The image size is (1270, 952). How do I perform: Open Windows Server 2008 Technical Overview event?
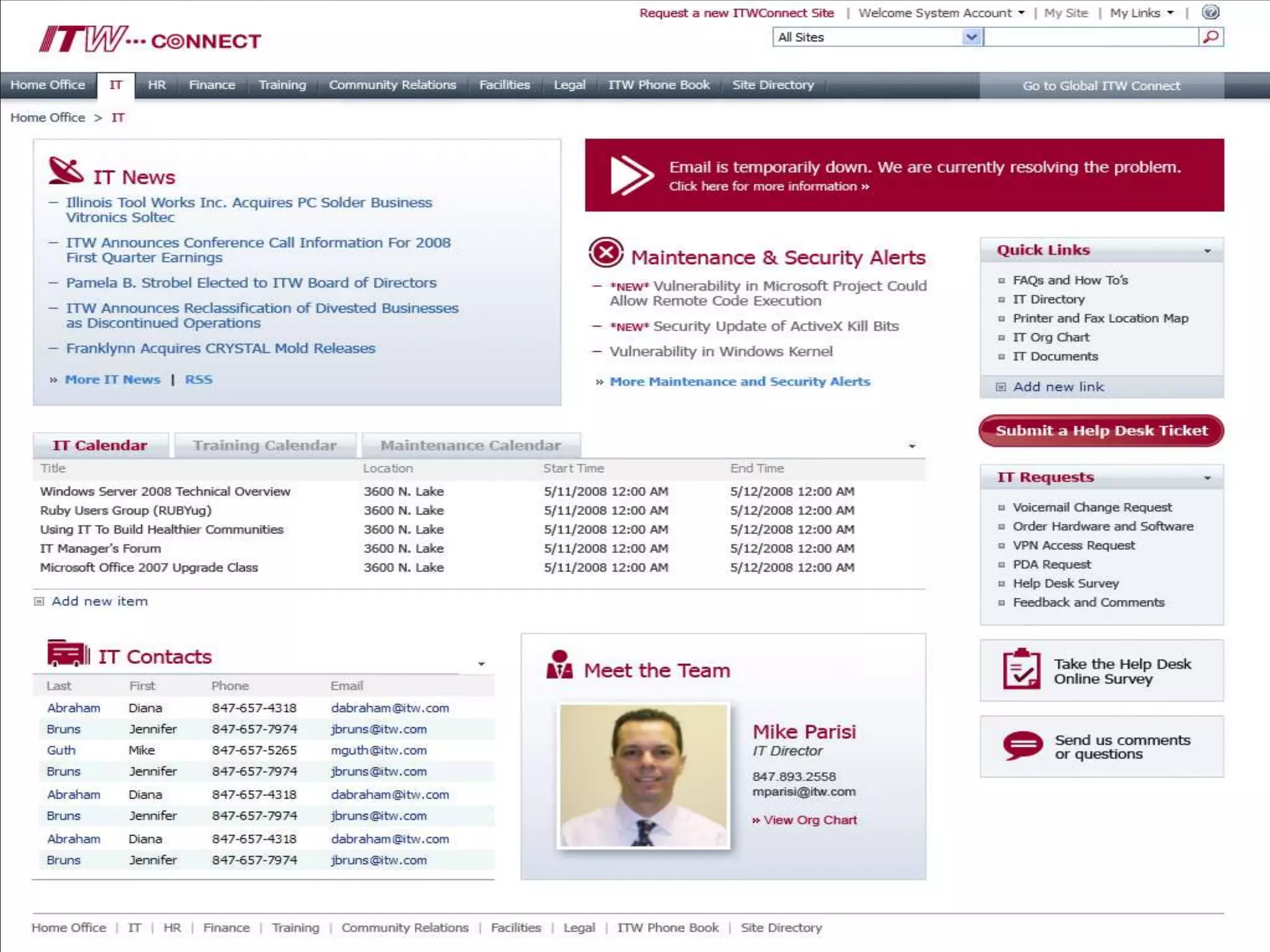coord(165,491)
